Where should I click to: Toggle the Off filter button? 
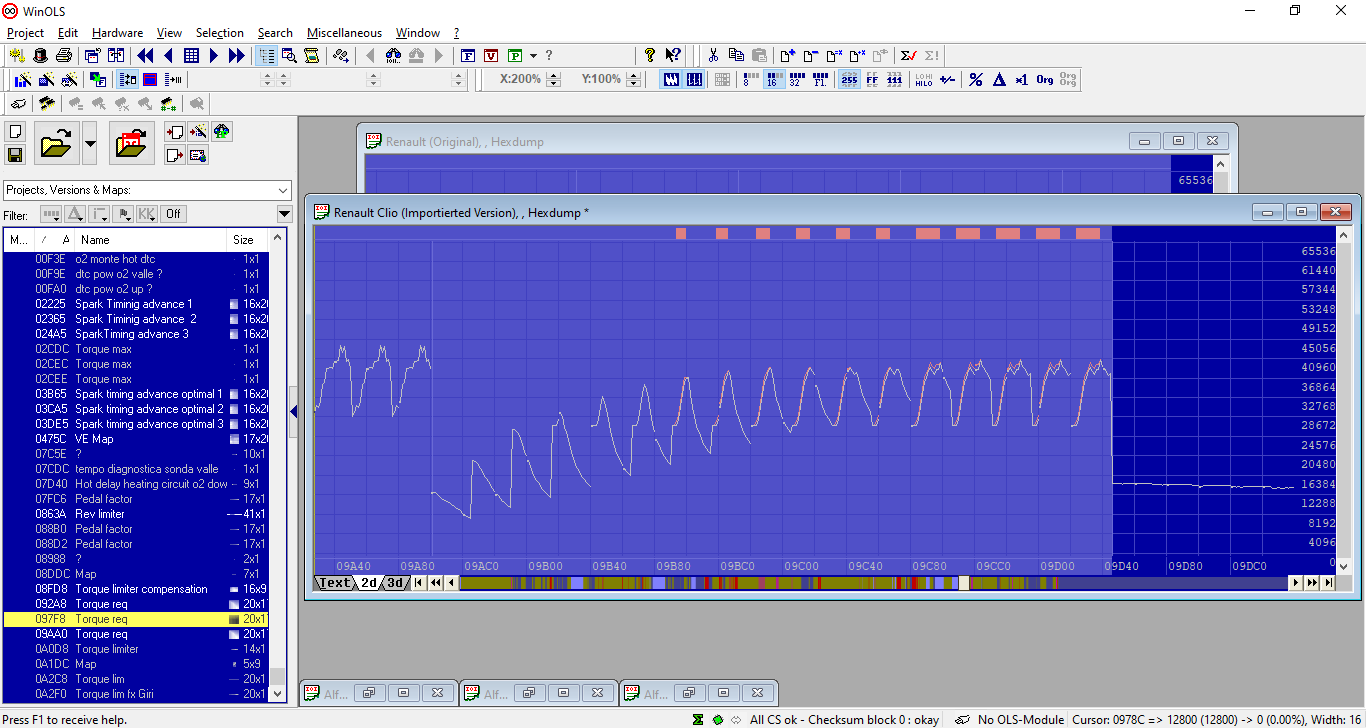pyautogui.click(x=174, y=214)
